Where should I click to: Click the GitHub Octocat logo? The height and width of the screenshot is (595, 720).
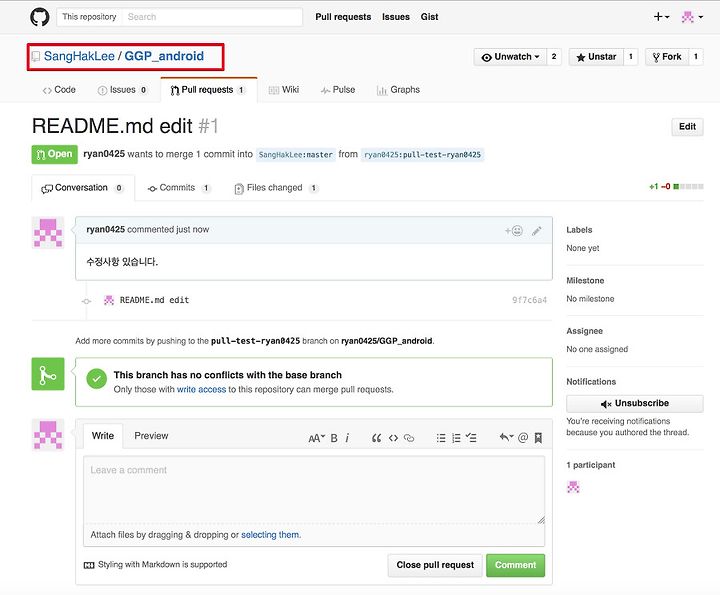(x=39, y=17)
